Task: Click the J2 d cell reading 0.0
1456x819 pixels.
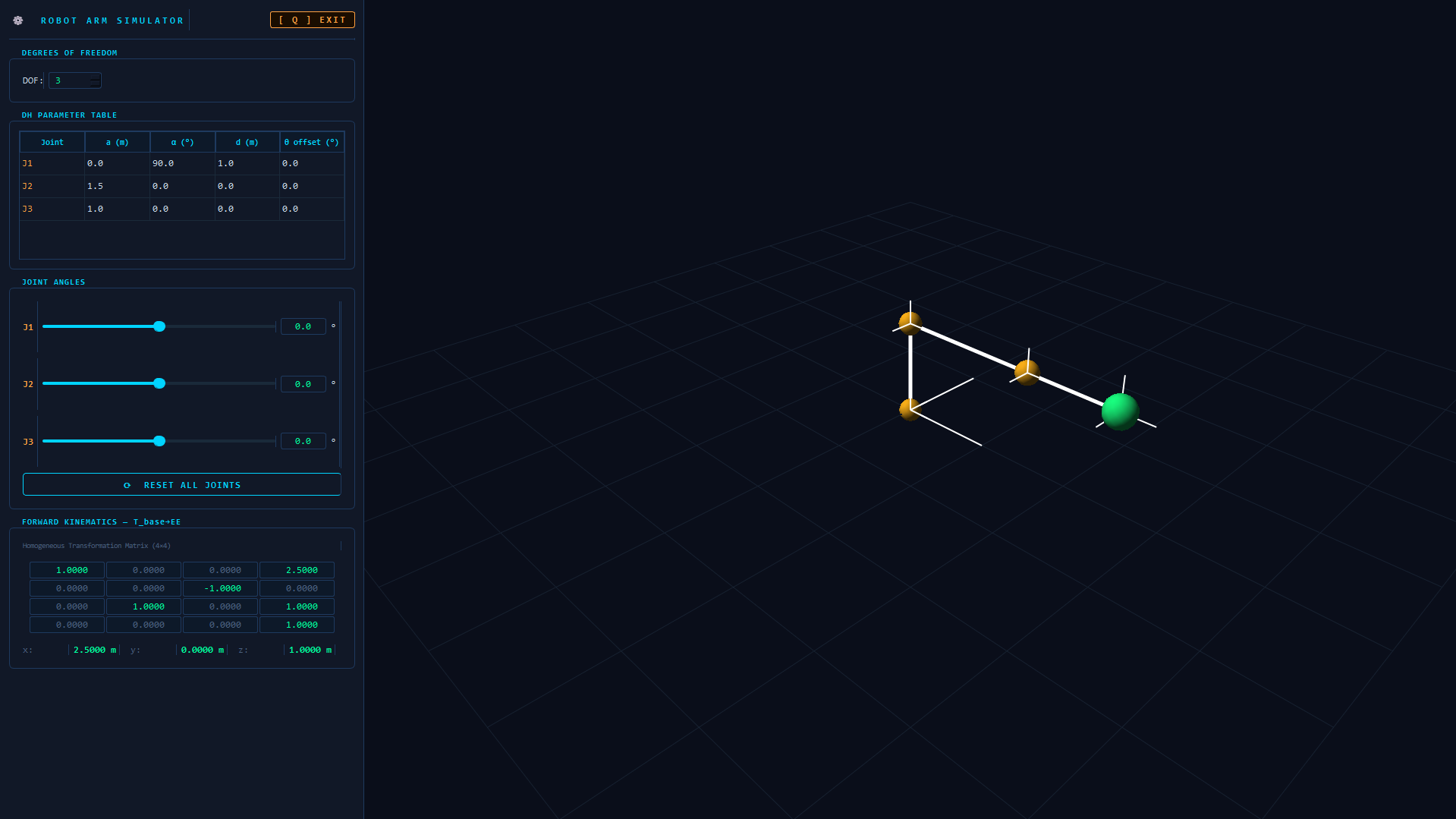Action: (x=247, y=186)
